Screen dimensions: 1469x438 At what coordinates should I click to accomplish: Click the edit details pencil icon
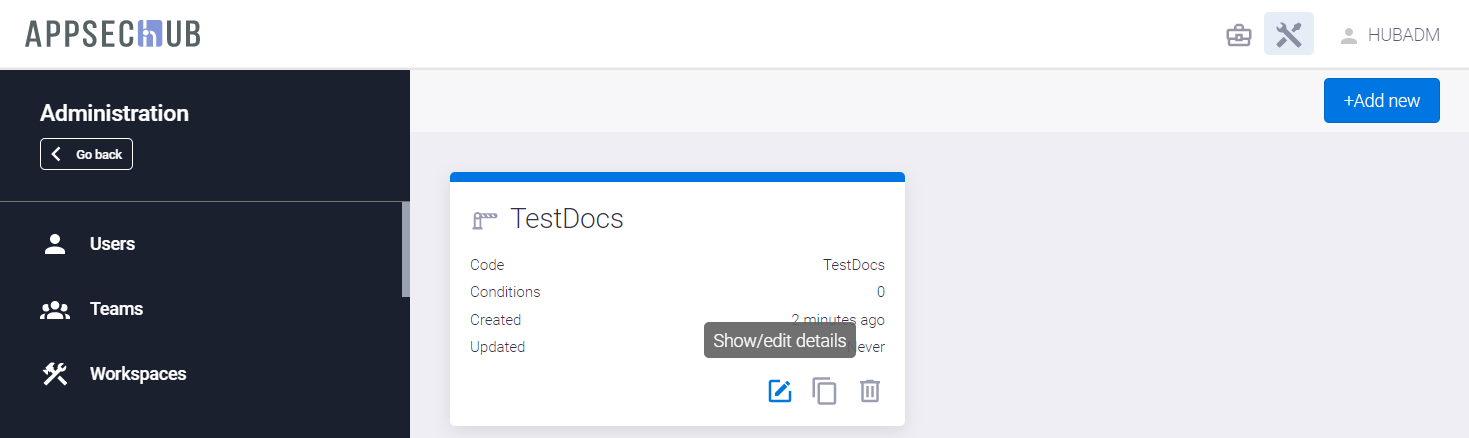tap(779, 391)
